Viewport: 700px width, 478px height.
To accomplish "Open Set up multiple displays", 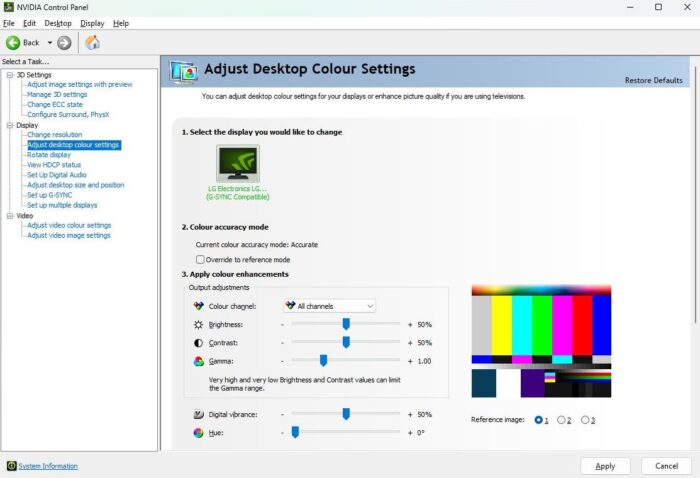I will click(x=62, y=205).
